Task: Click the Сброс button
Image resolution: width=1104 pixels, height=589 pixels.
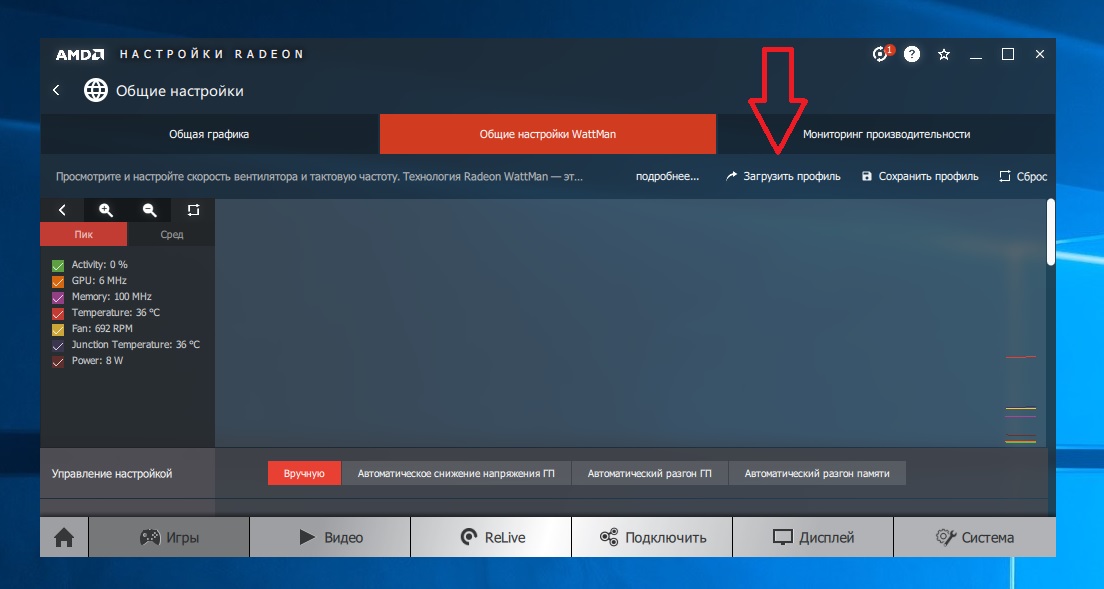Action: click(1023, 177)
